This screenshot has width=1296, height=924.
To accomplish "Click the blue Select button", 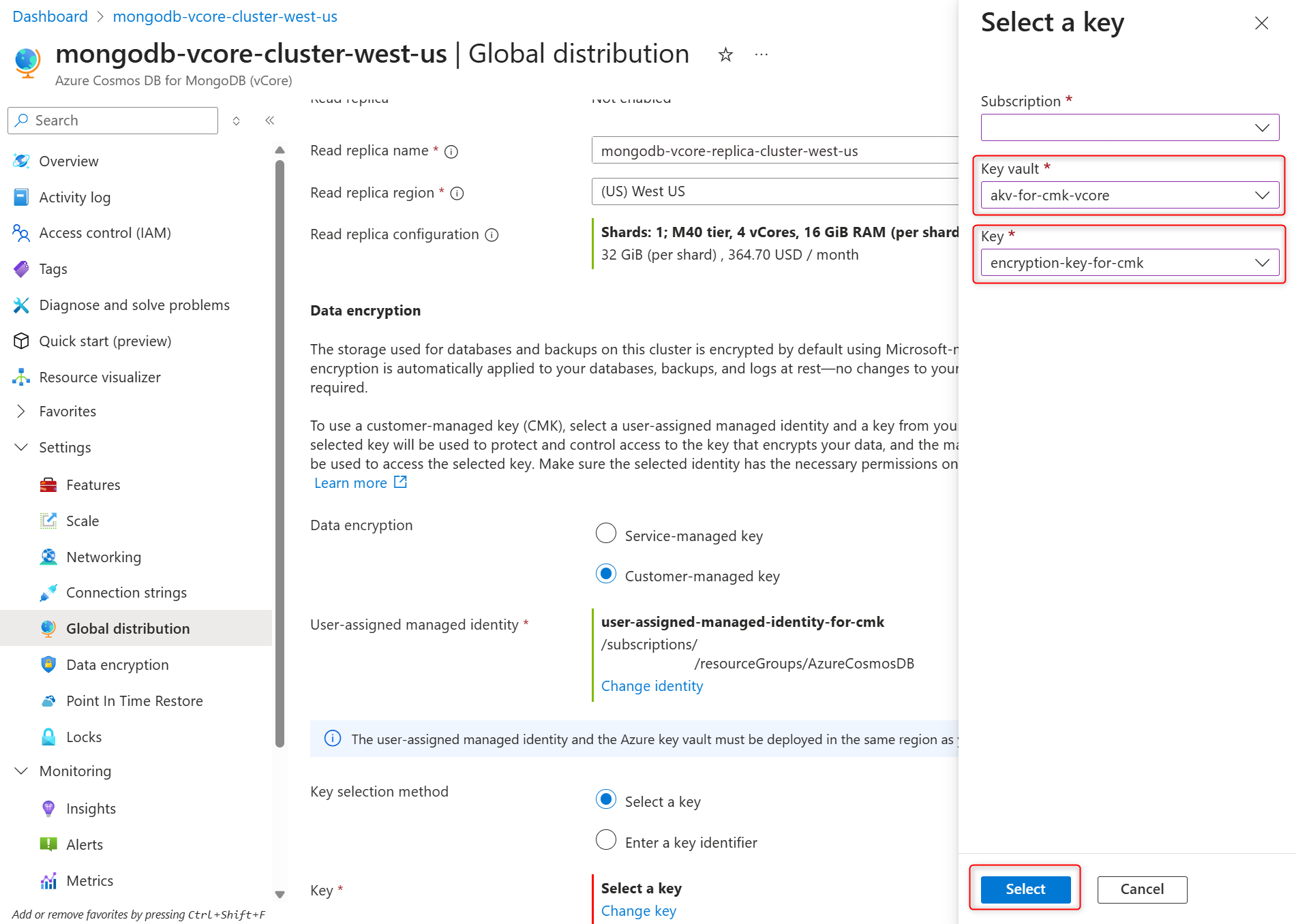I will pyautogui.click(x=1025, y=889).
